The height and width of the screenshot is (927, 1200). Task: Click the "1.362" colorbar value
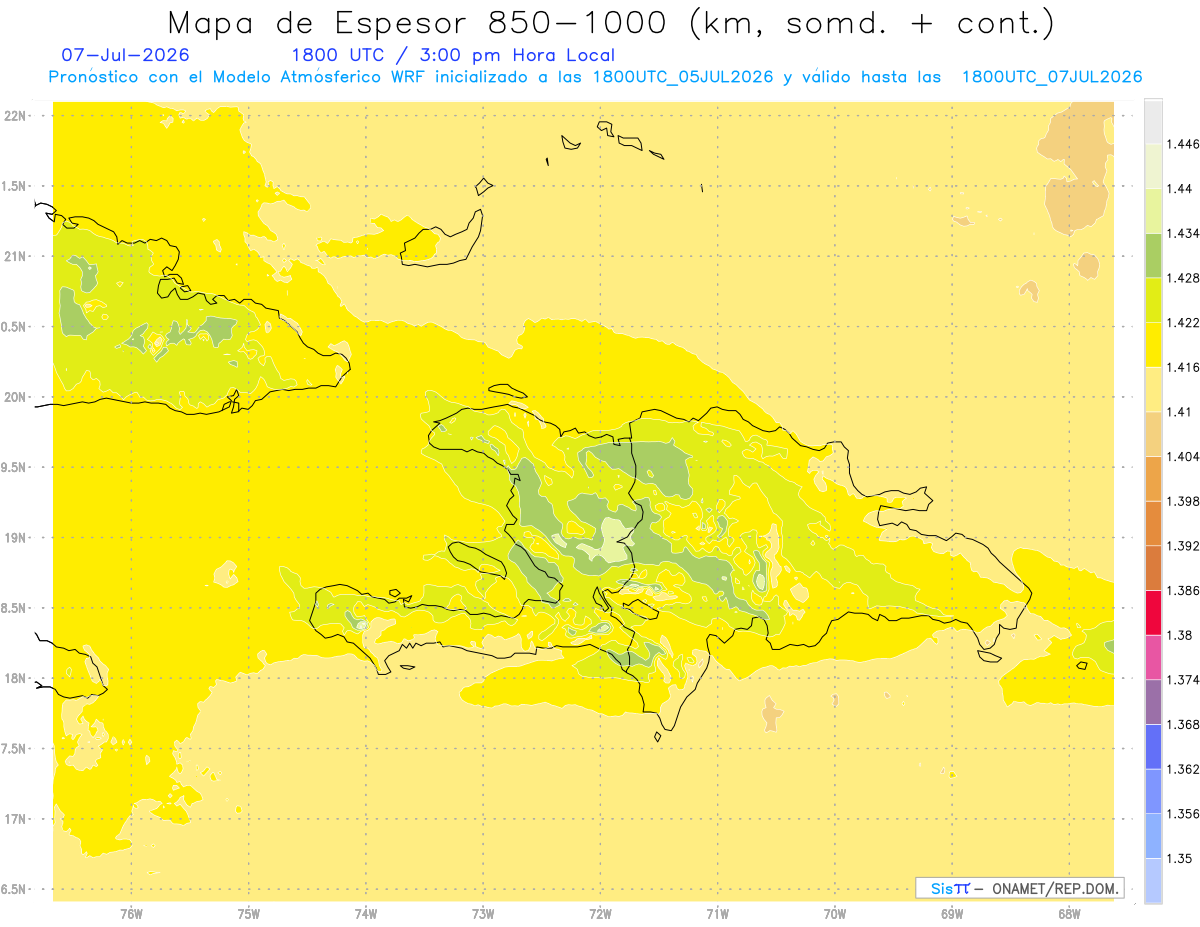(1183, 769)
